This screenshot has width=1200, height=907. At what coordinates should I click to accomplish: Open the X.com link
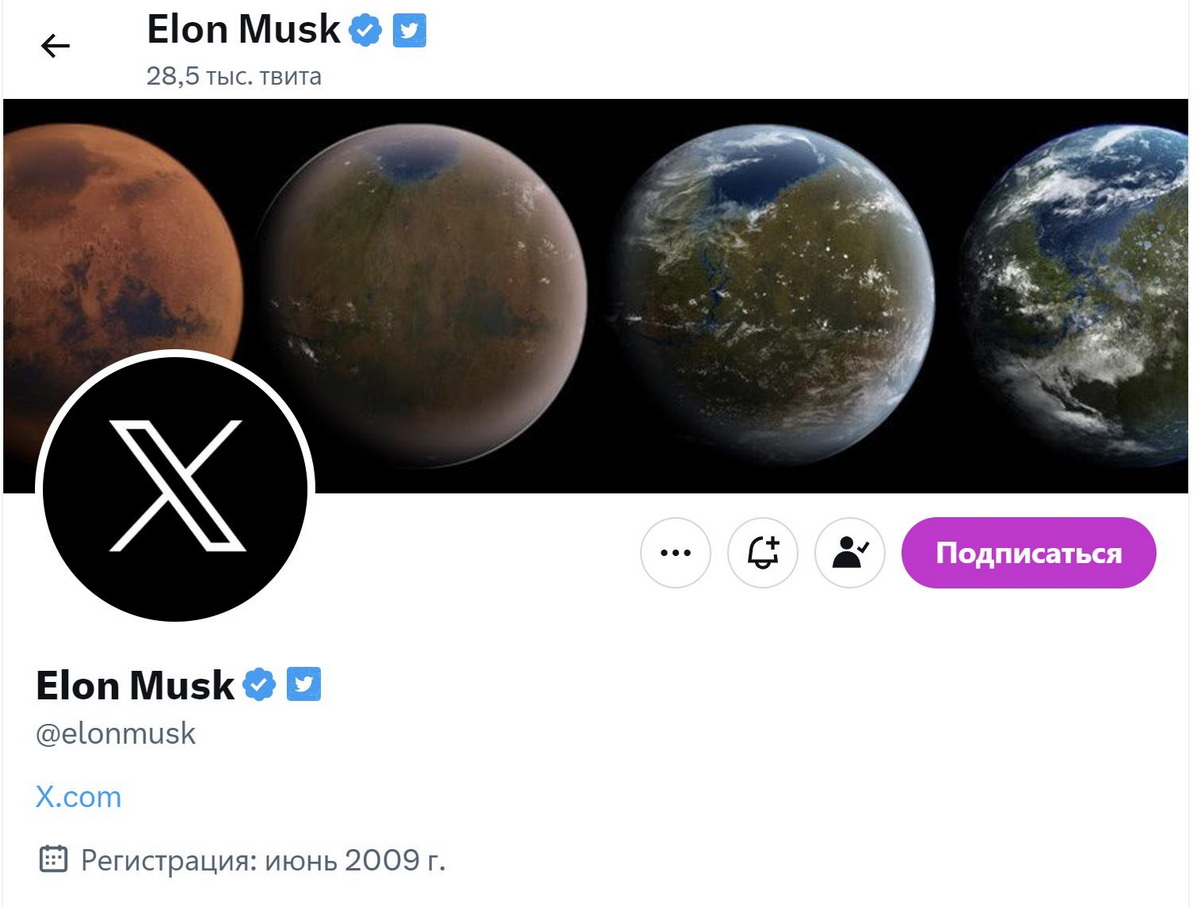click(x=78, y=797)
